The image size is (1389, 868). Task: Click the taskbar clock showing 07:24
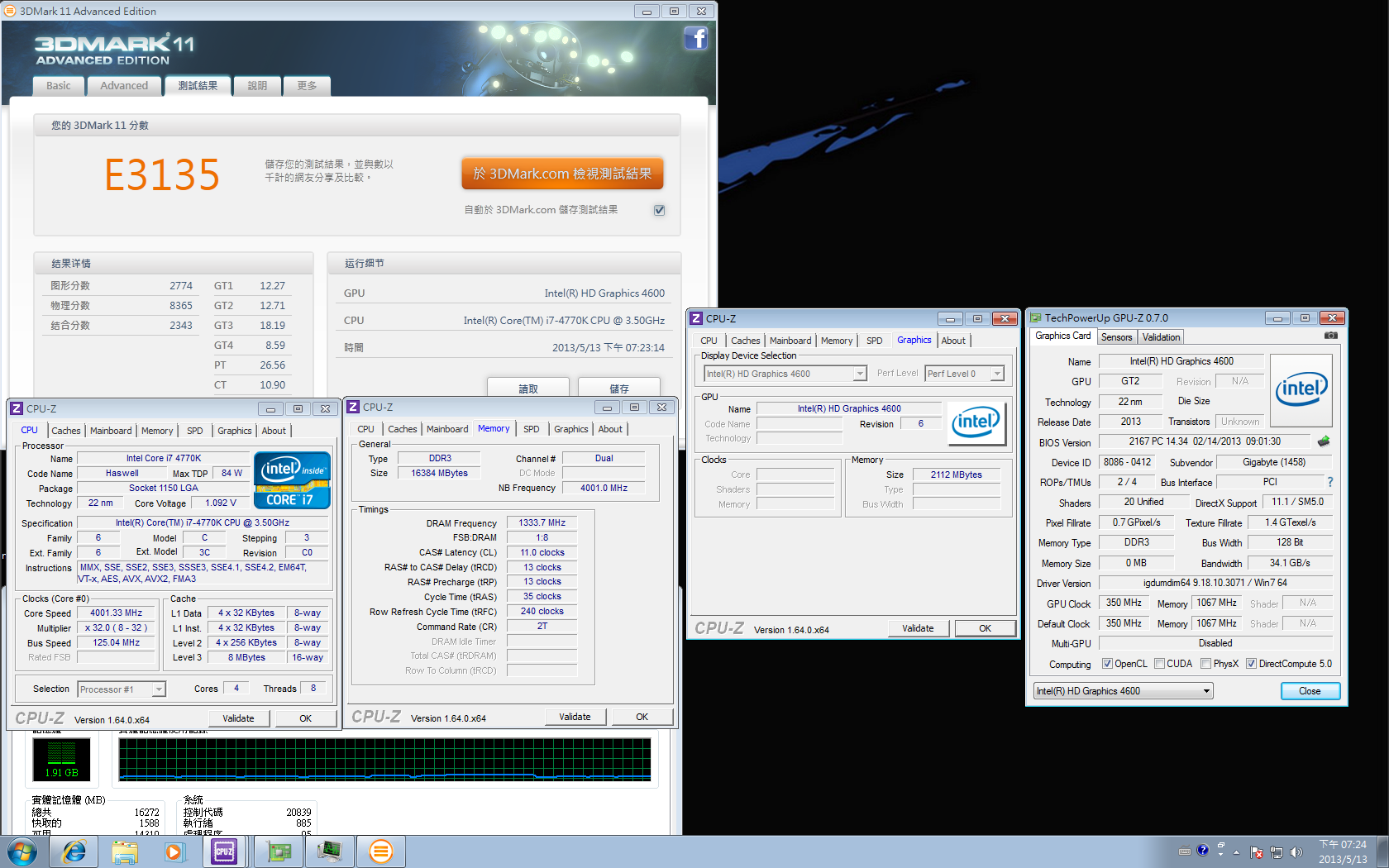click(x=1343, y=851)
